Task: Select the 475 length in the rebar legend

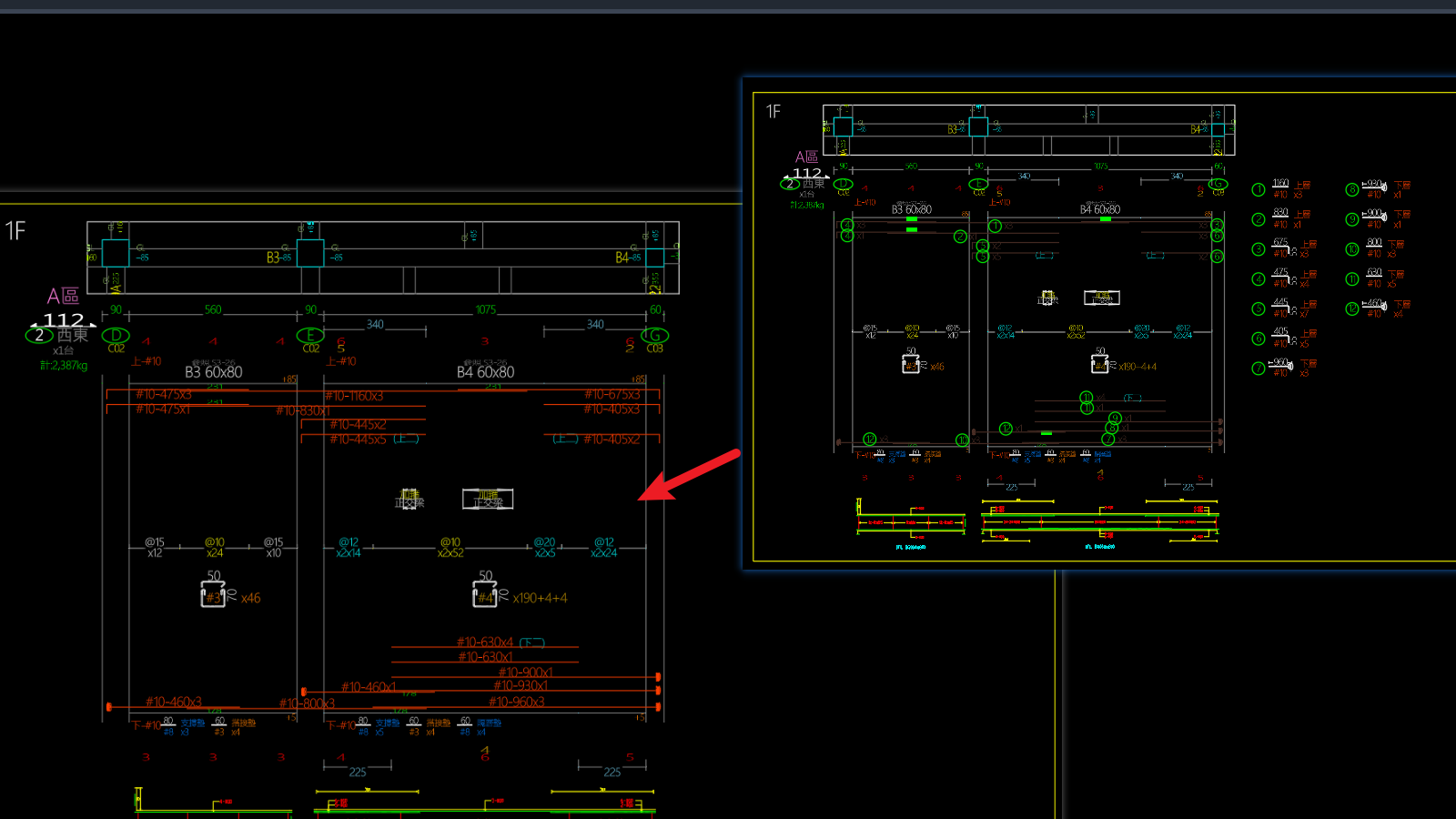Action: pos(1280,272)
